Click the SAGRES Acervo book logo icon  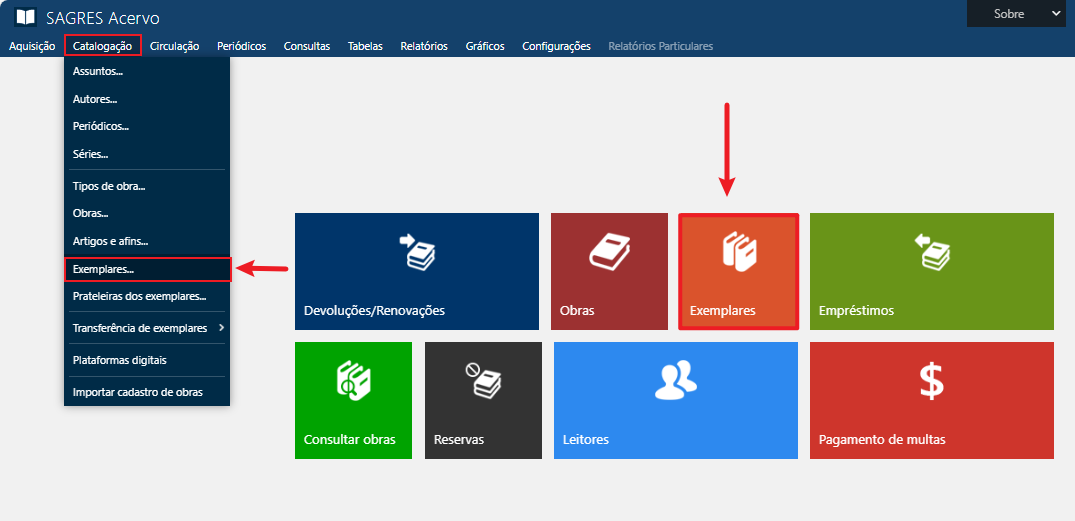click(x=25, y=18)
